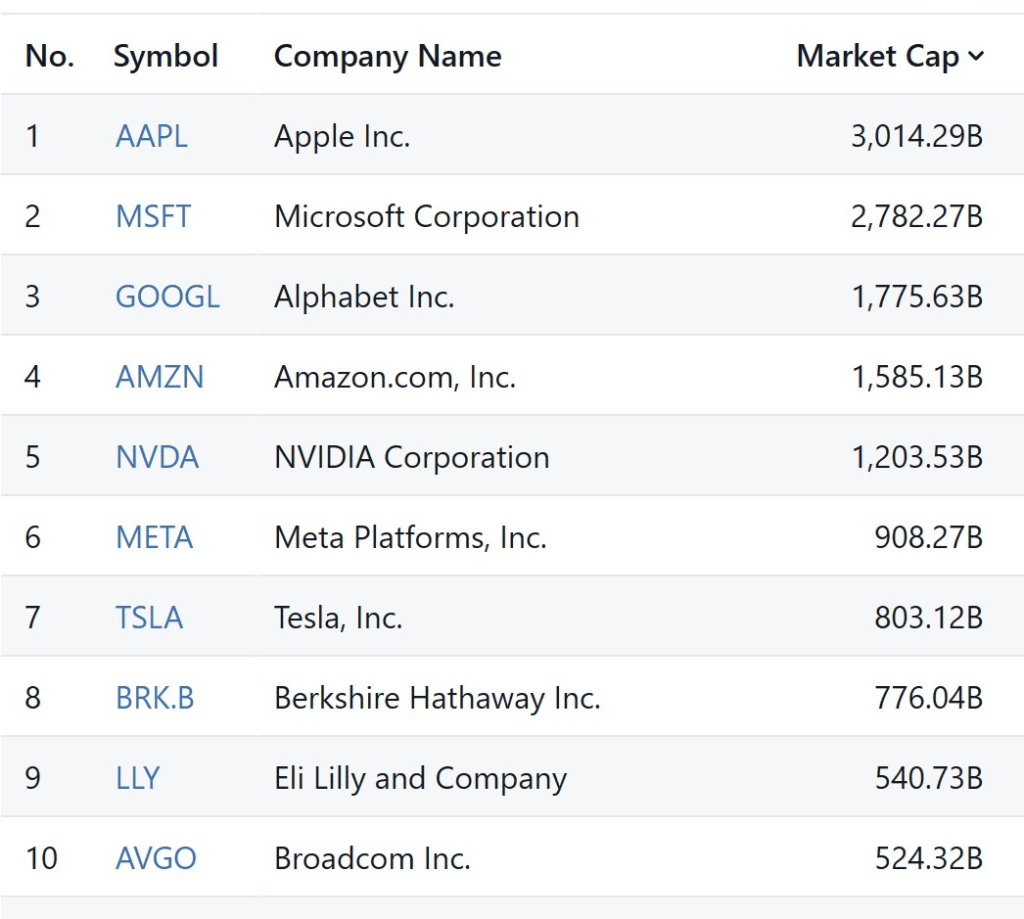1024x919 pixels.
Task: Click the Market Cap sort chevron
Action: (x=976, y=57)
